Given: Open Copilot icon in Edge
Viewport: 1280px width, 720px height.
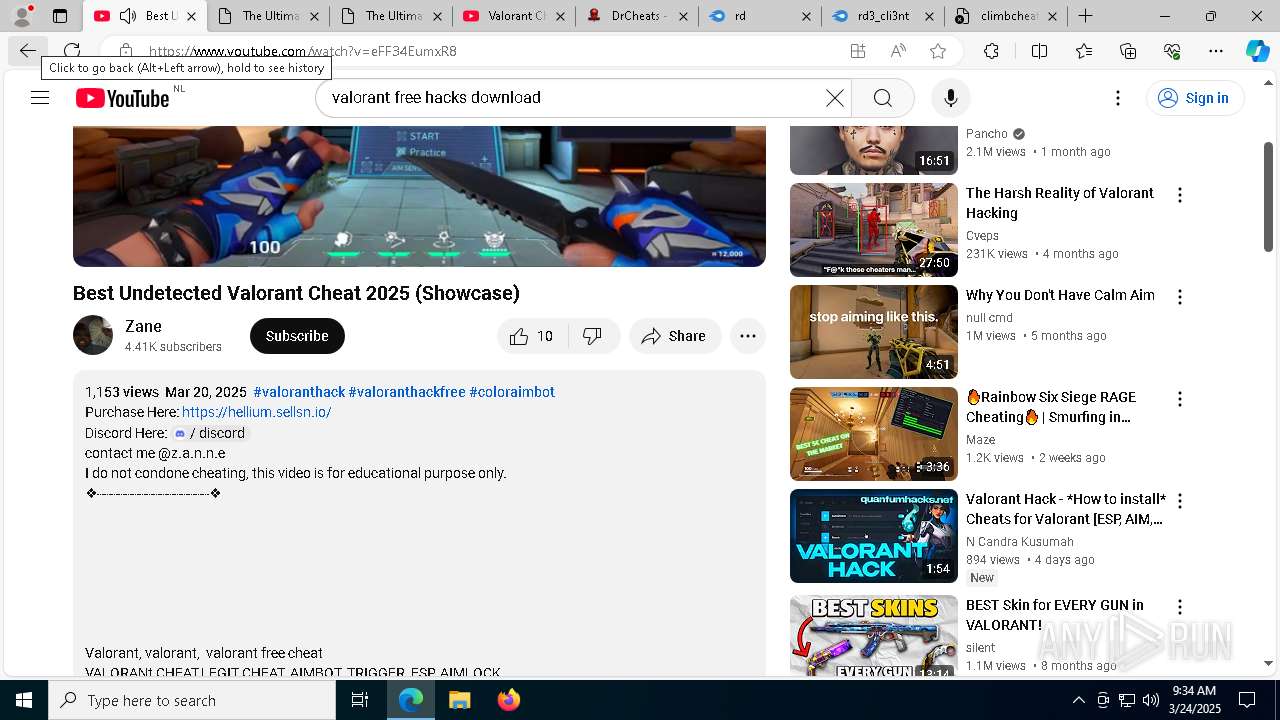Looking at the screenshot, I should coord(1257,51).
